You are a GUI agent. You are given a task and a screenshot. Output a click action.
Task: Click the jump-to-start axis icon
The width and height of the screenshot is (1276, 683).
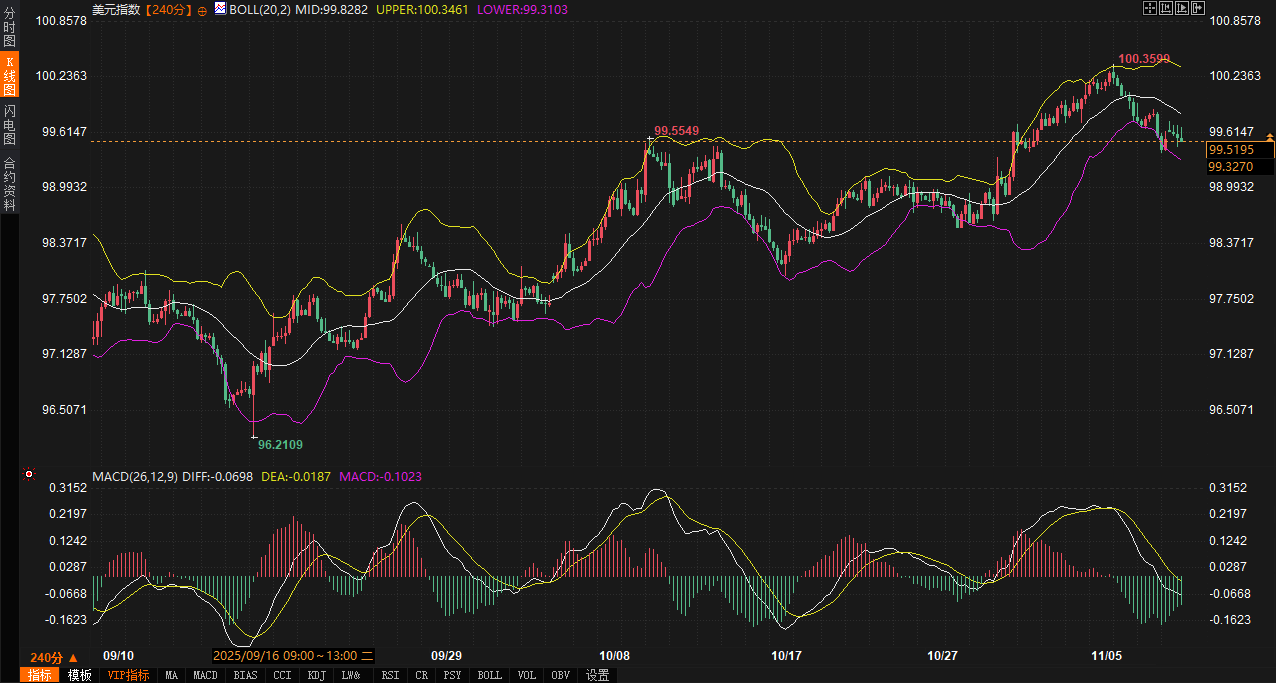pos(1166,8)
